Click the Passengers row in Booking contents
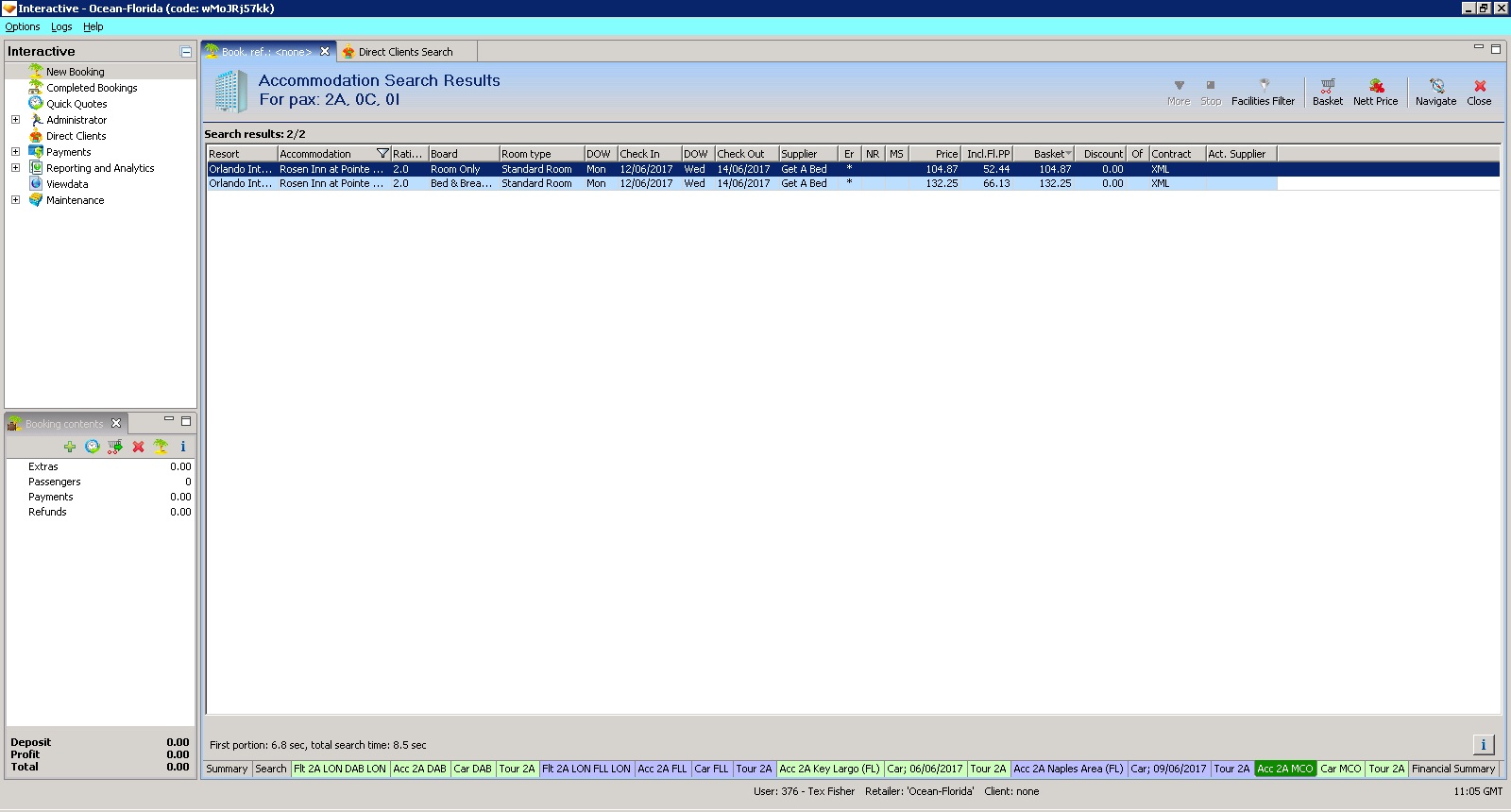 [x=100, y=482]
